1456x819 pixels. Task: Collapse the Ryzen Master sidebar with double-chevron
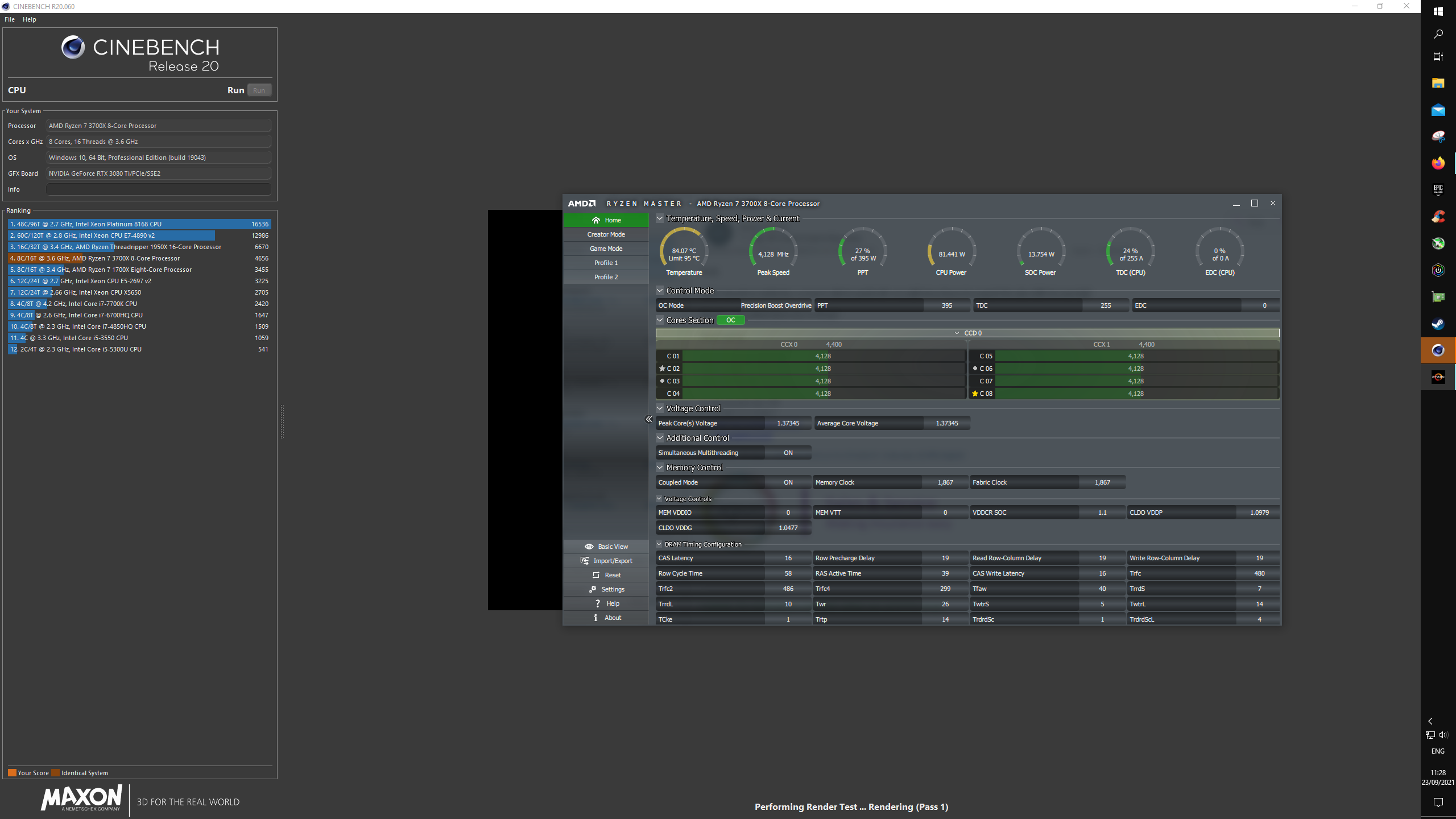pos(649,419)
